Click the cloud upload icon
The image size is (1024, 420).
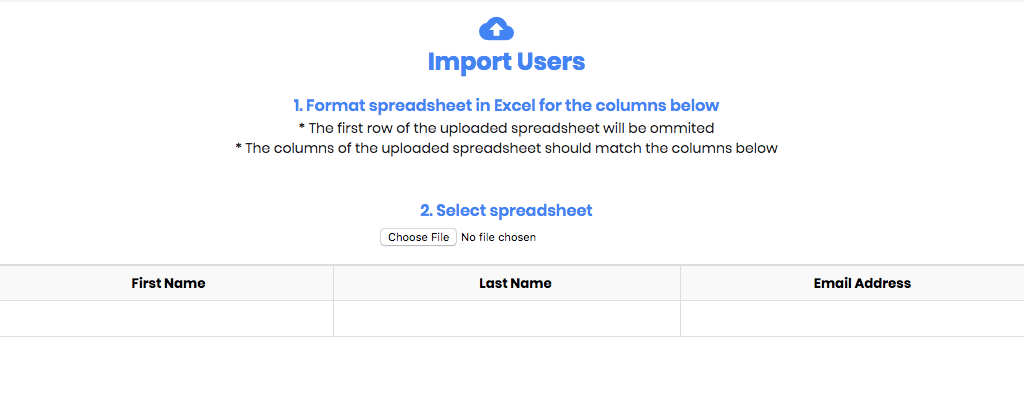point(496,29)
